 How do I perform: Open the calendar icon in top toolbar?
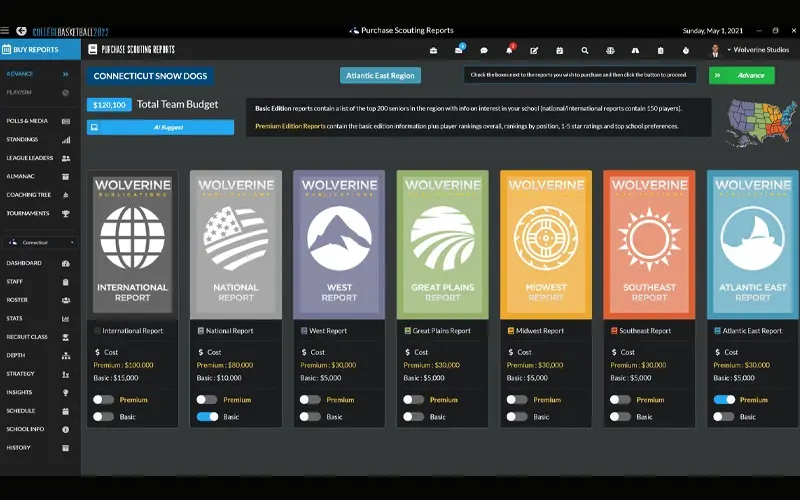pyautogui.click(x=560, y=50)
